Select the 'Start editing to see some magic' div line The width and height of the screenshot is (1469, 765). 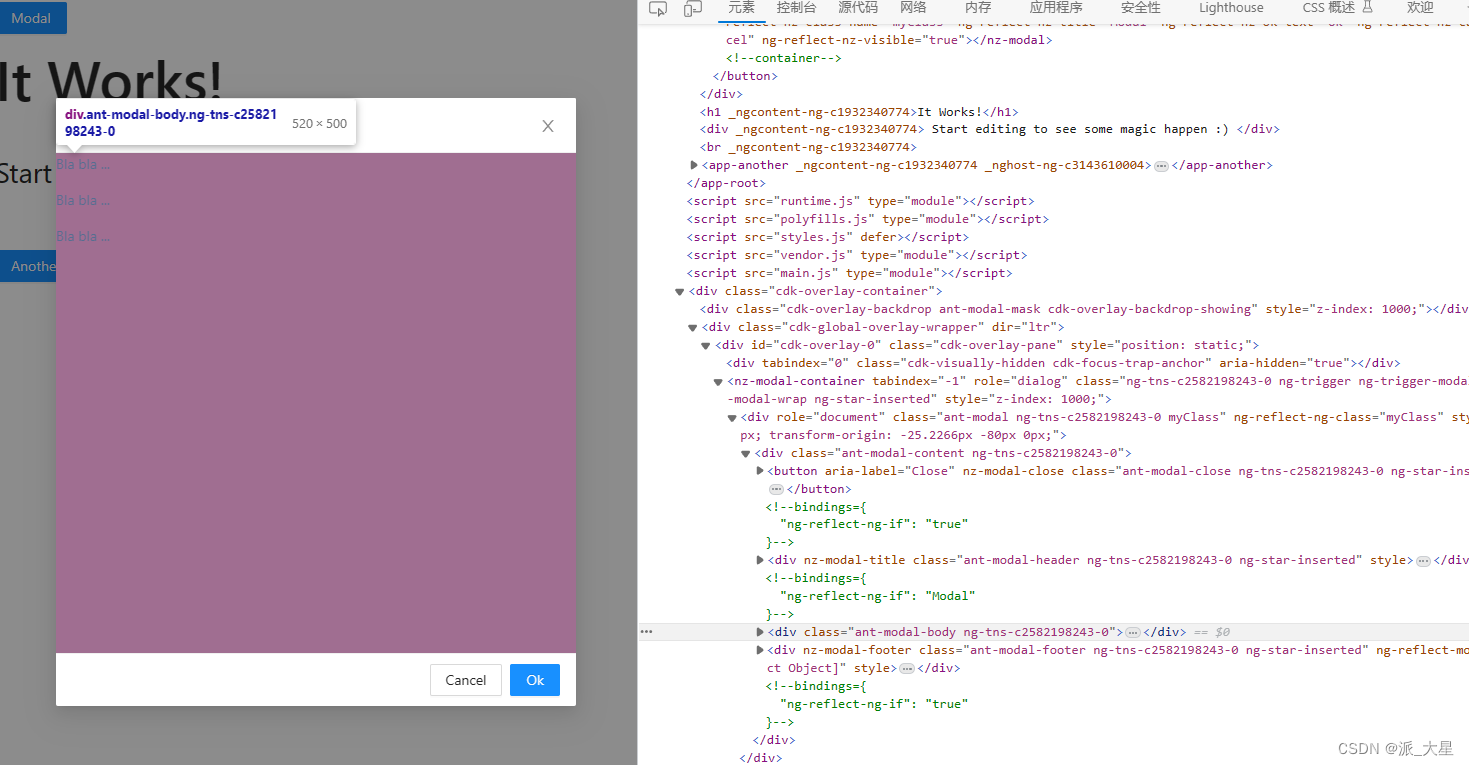pos(990,129)
